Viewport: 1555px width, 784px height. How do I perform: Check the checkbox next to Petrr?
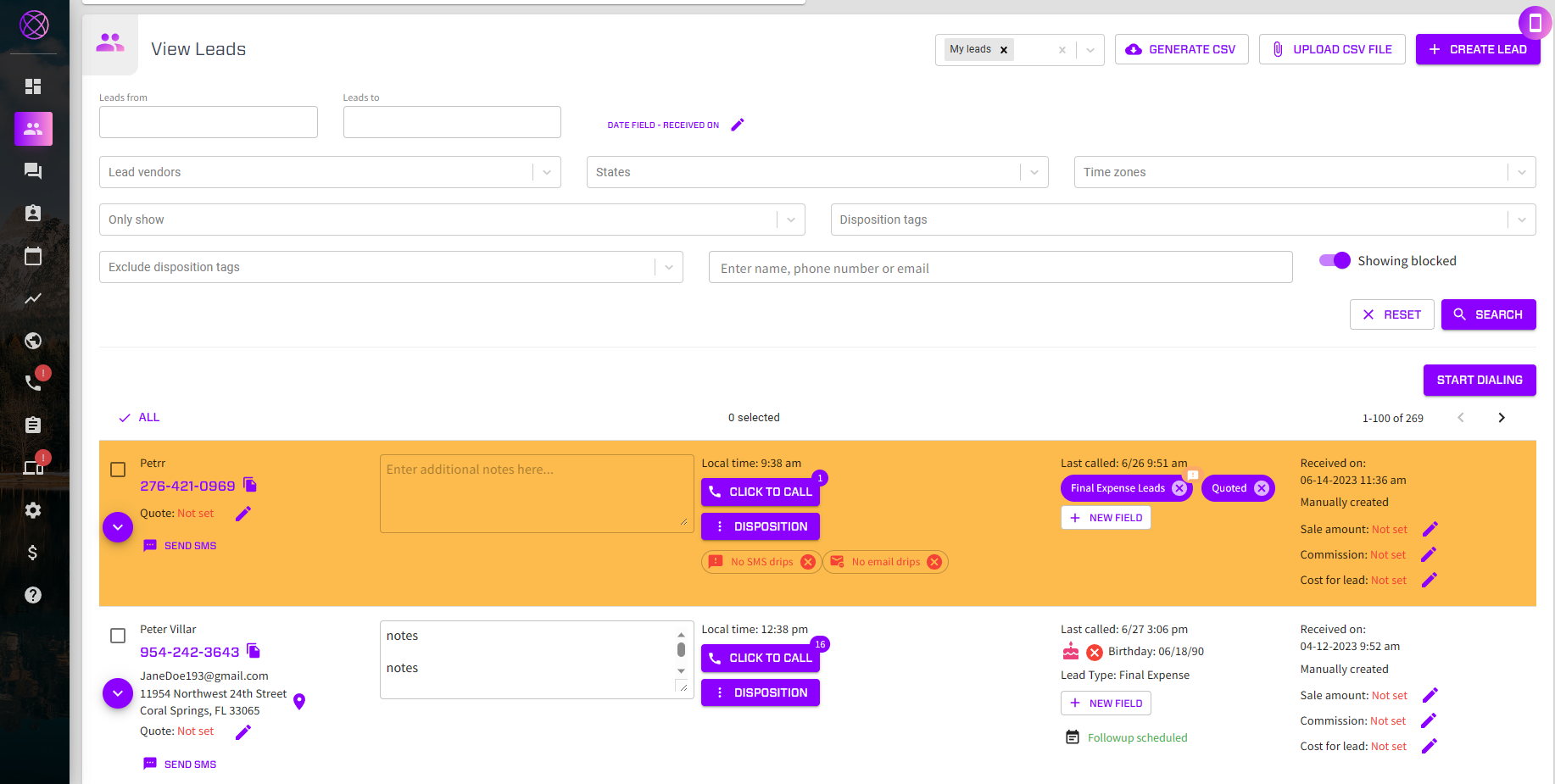click(x=118, y=469)
